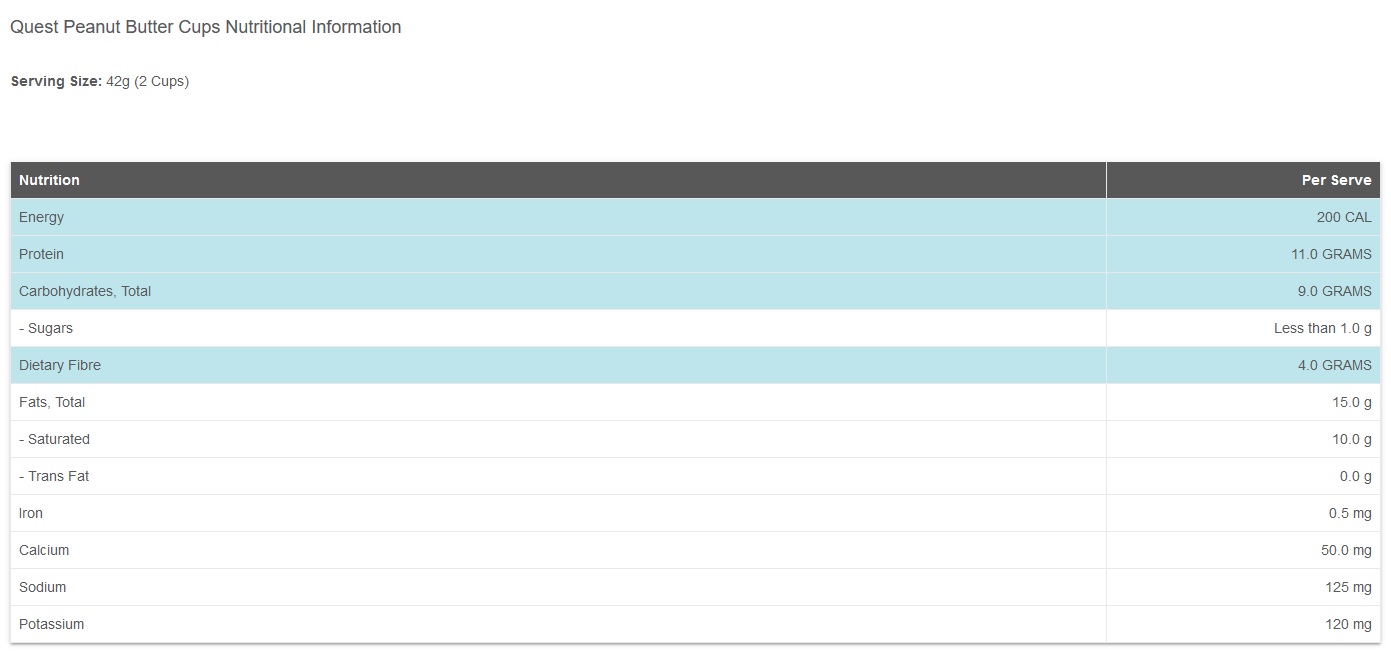Screen dimensions: 1391x661
Task: Click the 200 CAL energy value
Action: 1344,217
